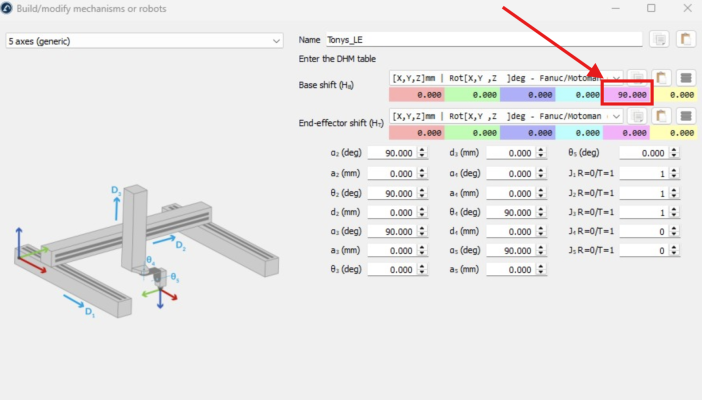Image resolution: width=702 pixels, height=400 pixels.
Task: Select Base shift blue Z value field
Action: [x=528, y=95]
